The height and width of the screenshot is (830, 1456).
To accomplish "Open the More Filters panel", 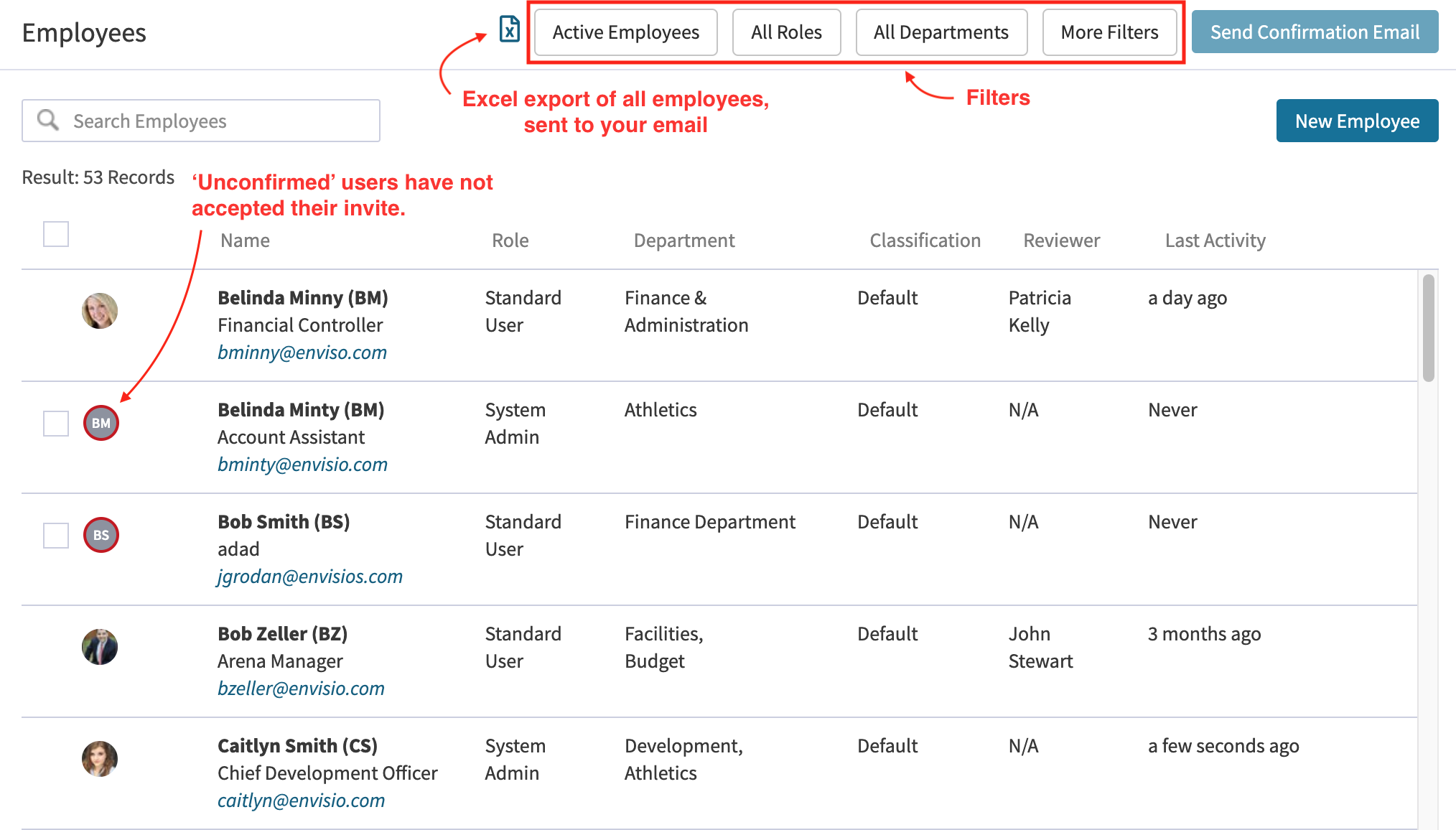I will 1109,32.
